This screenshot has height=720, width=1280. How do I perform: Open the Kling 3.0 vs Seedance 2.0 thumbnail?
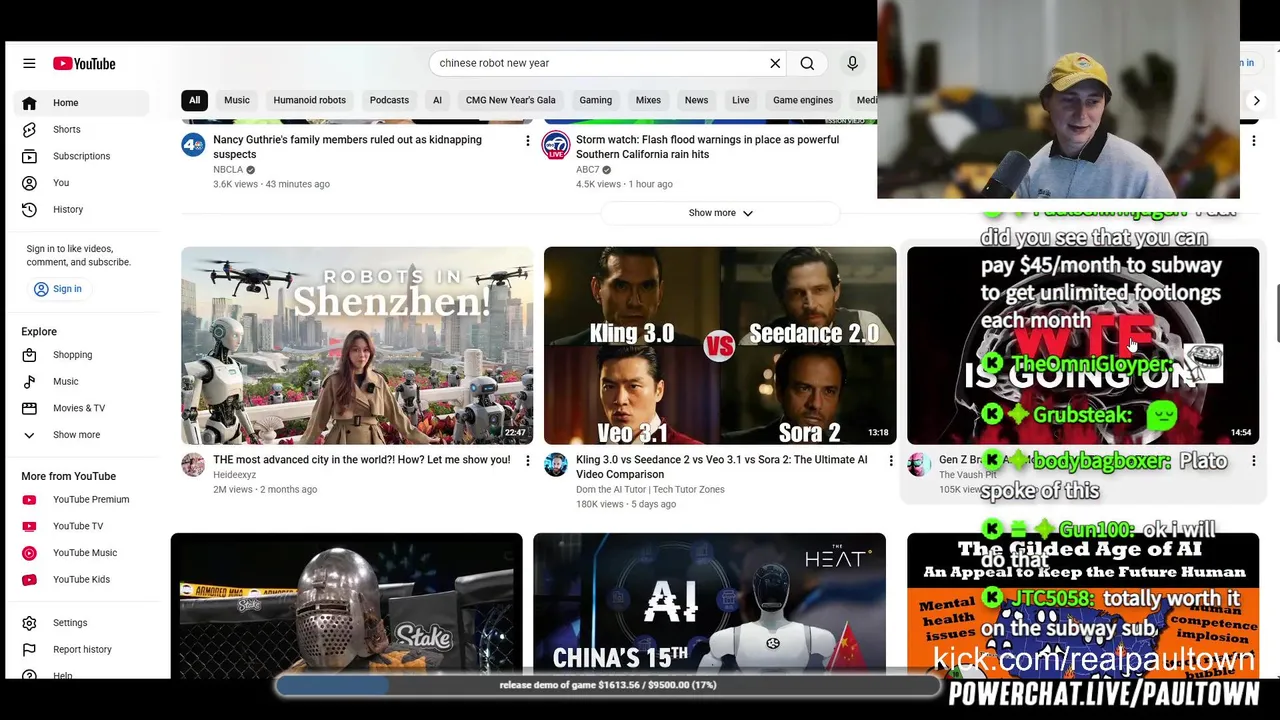720,345
